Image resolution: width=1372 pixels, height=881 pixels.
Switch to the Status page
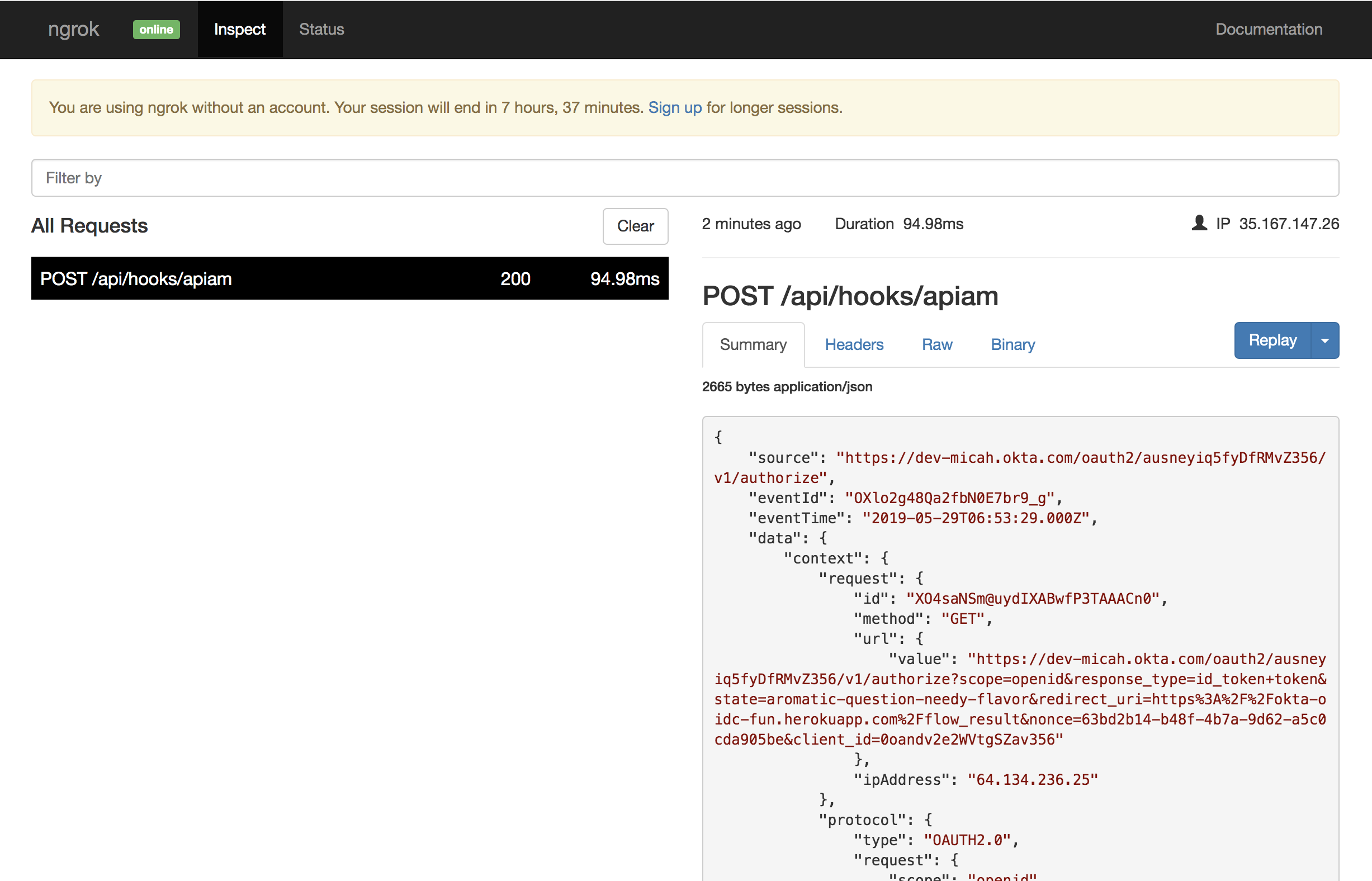[321, 29]
